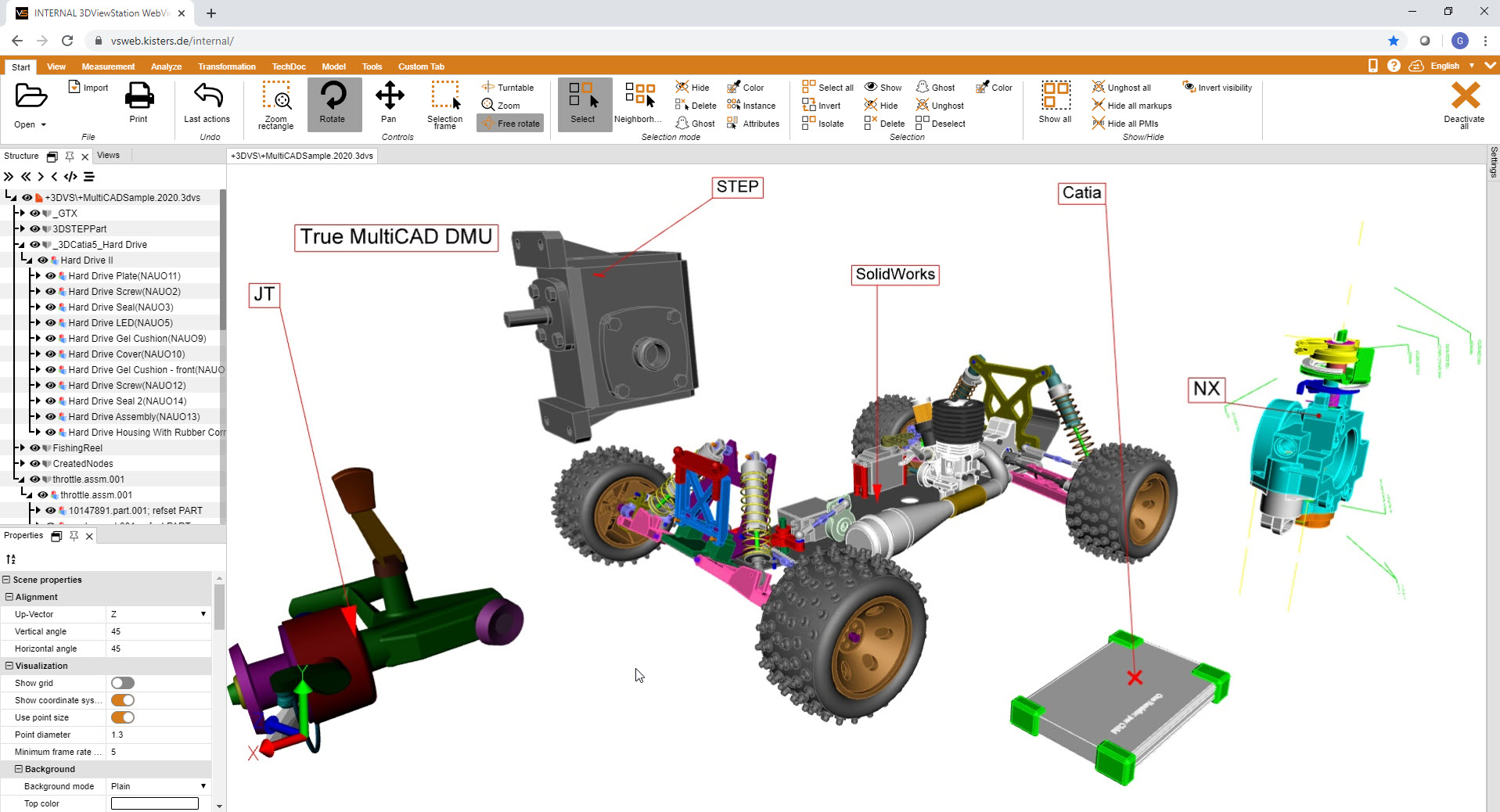Click the Print icon
The height and width of the screenshot is (812, 1500).
(138, 102)
